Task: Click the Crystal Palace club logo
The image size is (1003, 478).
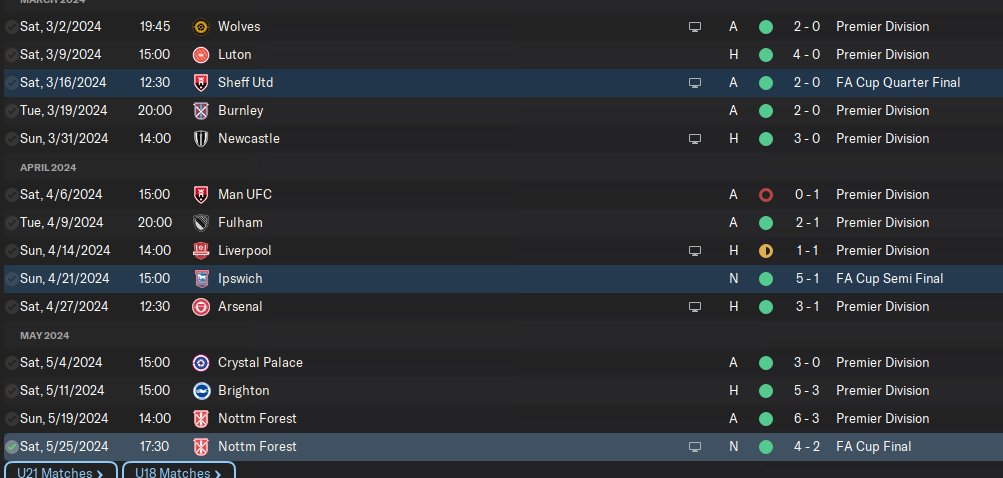Action: click(200, 363)
